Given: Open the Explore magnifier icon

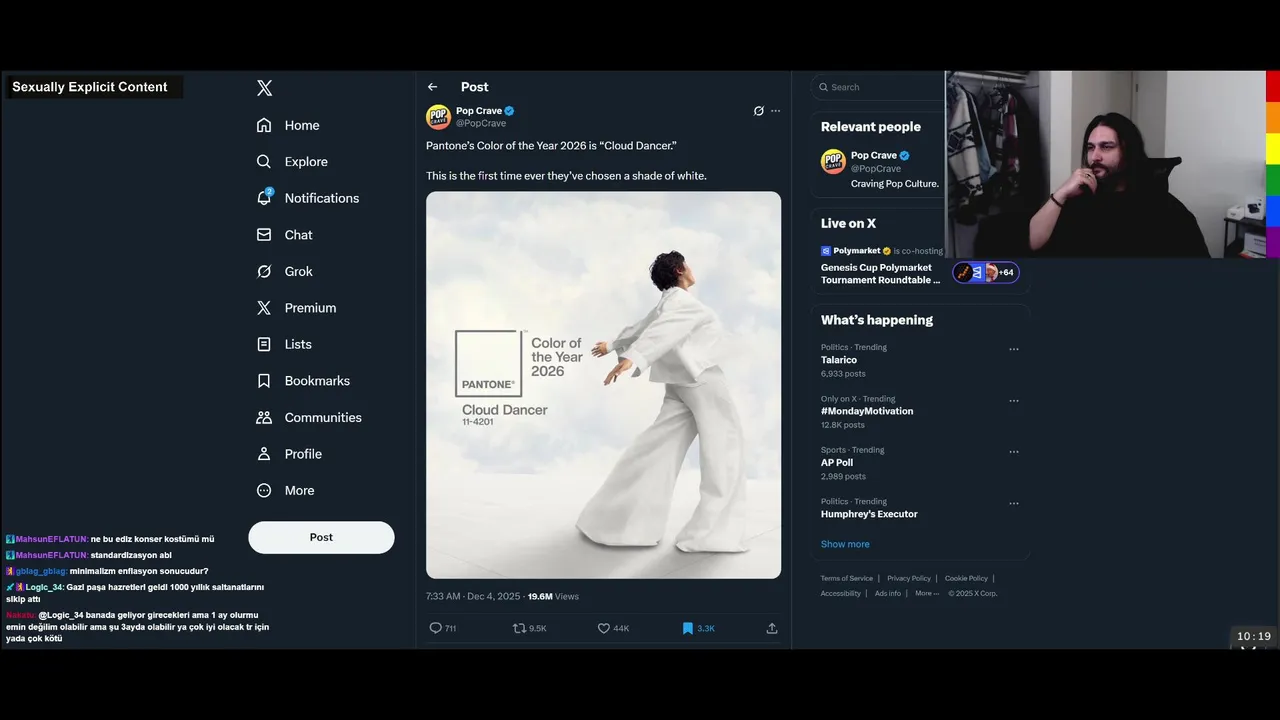Looking at the screenshot, I should [x=264, y=161].
